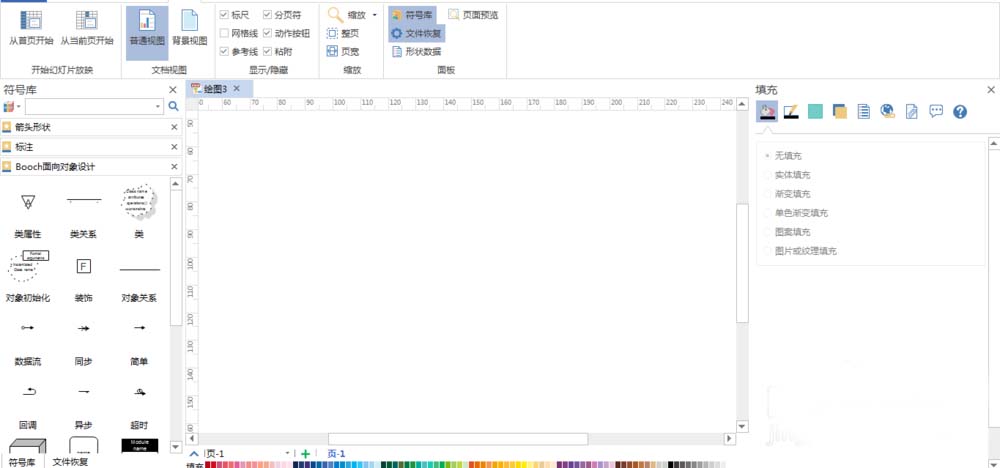Switch to the 文件恢复 bottom tab
The width and height of the screenshot is (1000, 468).
point(70,462)
